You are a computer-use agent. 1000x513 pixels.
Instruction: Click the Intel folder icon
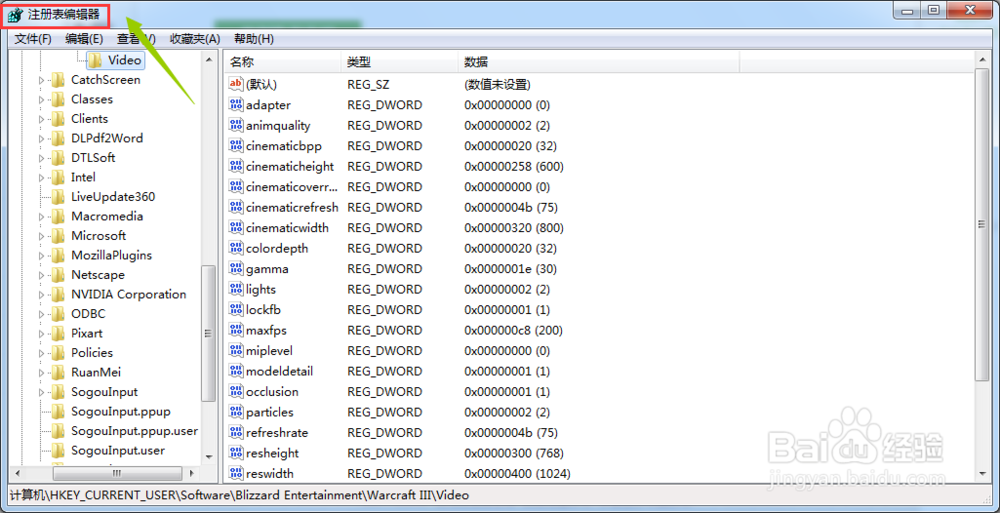click(x=58, y=177)
